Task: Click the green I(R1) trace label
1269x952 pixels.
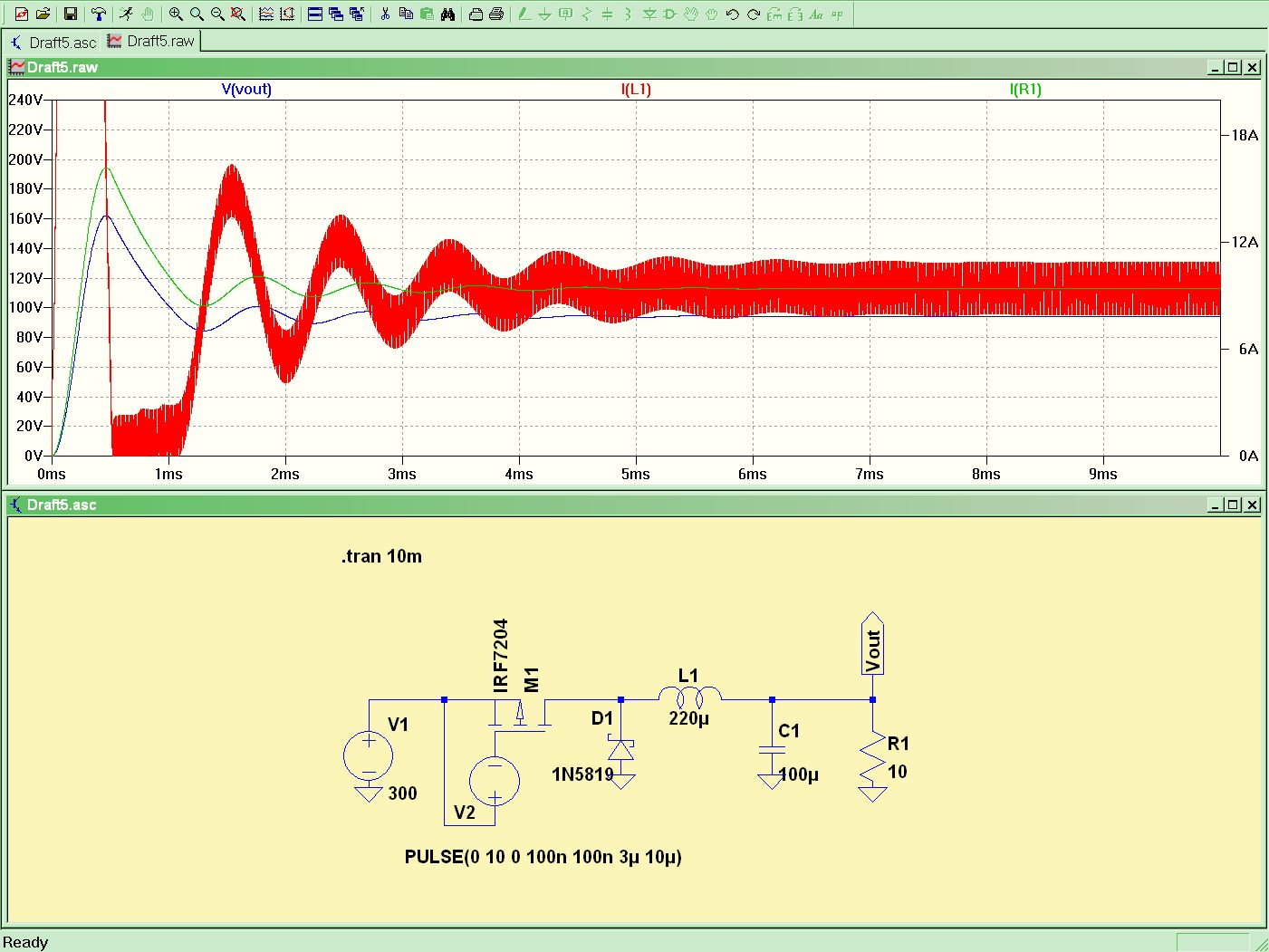Action: (x=1025, y=89)
